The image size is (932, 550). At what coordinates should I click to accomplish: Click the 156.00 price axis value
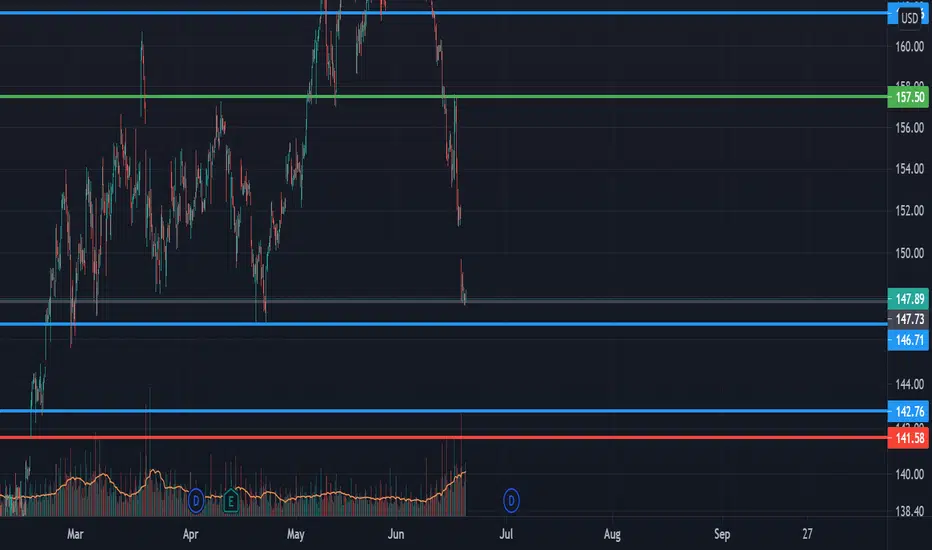coord(909,128)
